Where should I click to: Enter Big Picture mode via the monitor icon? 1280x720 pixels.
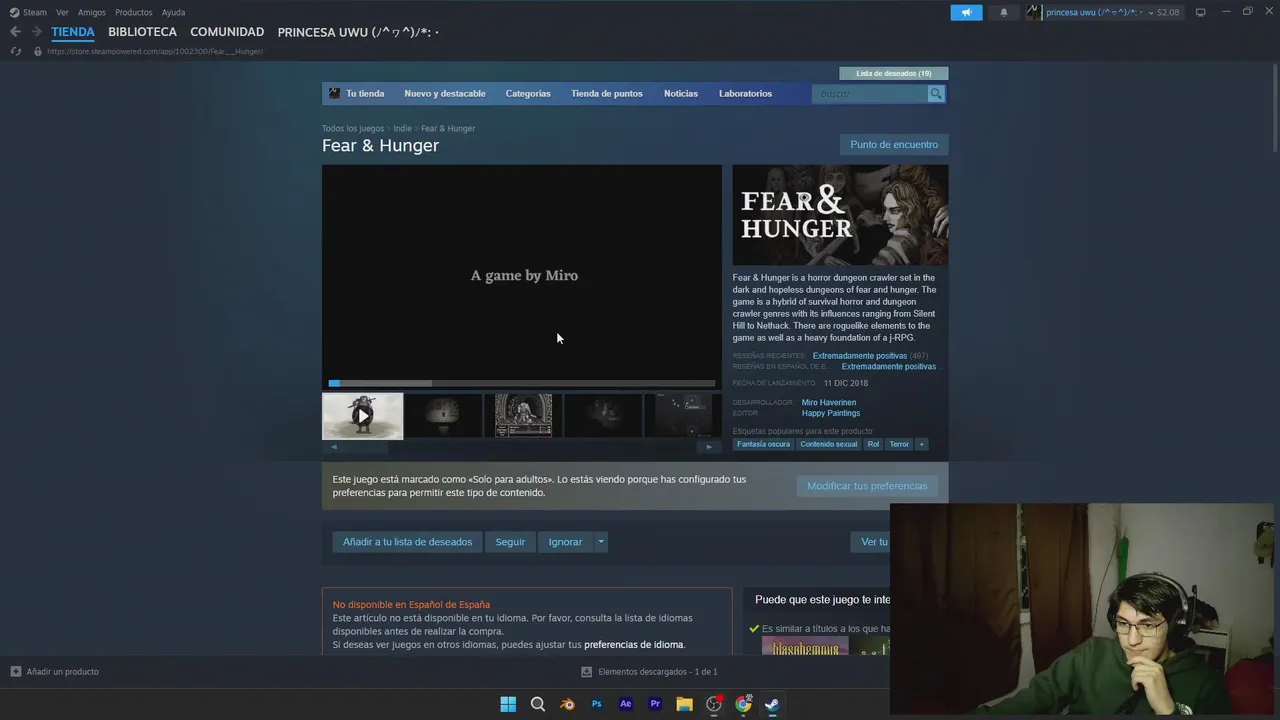click(x=1200, y=12)
